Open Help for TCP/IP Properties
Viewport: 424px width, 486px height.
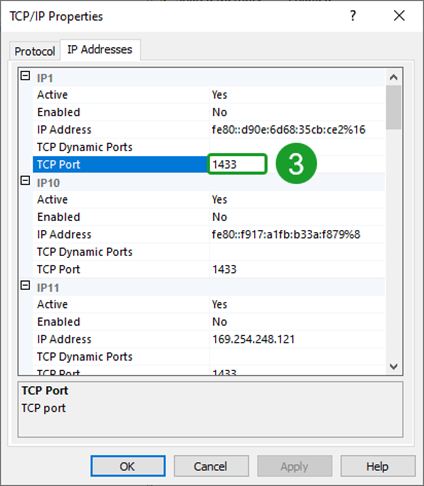click(x=377, y=466)
